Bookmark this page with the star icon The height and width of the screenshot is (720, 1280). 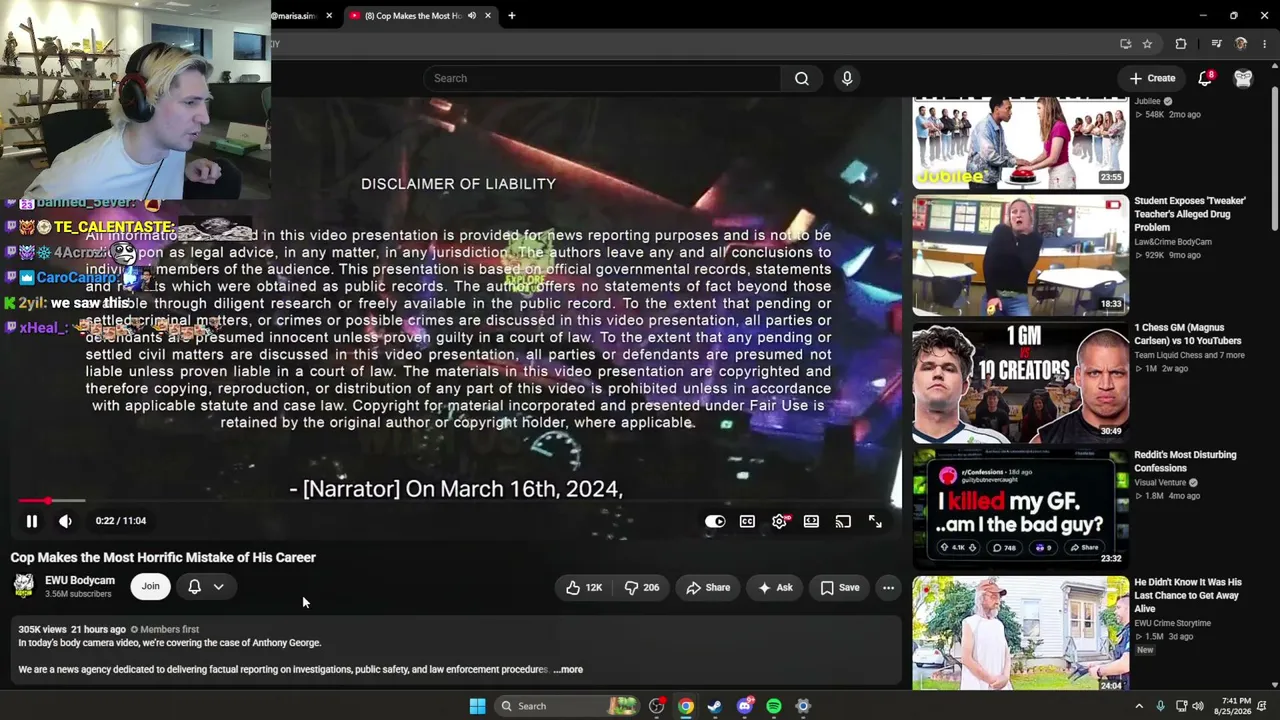(1147, 44)
